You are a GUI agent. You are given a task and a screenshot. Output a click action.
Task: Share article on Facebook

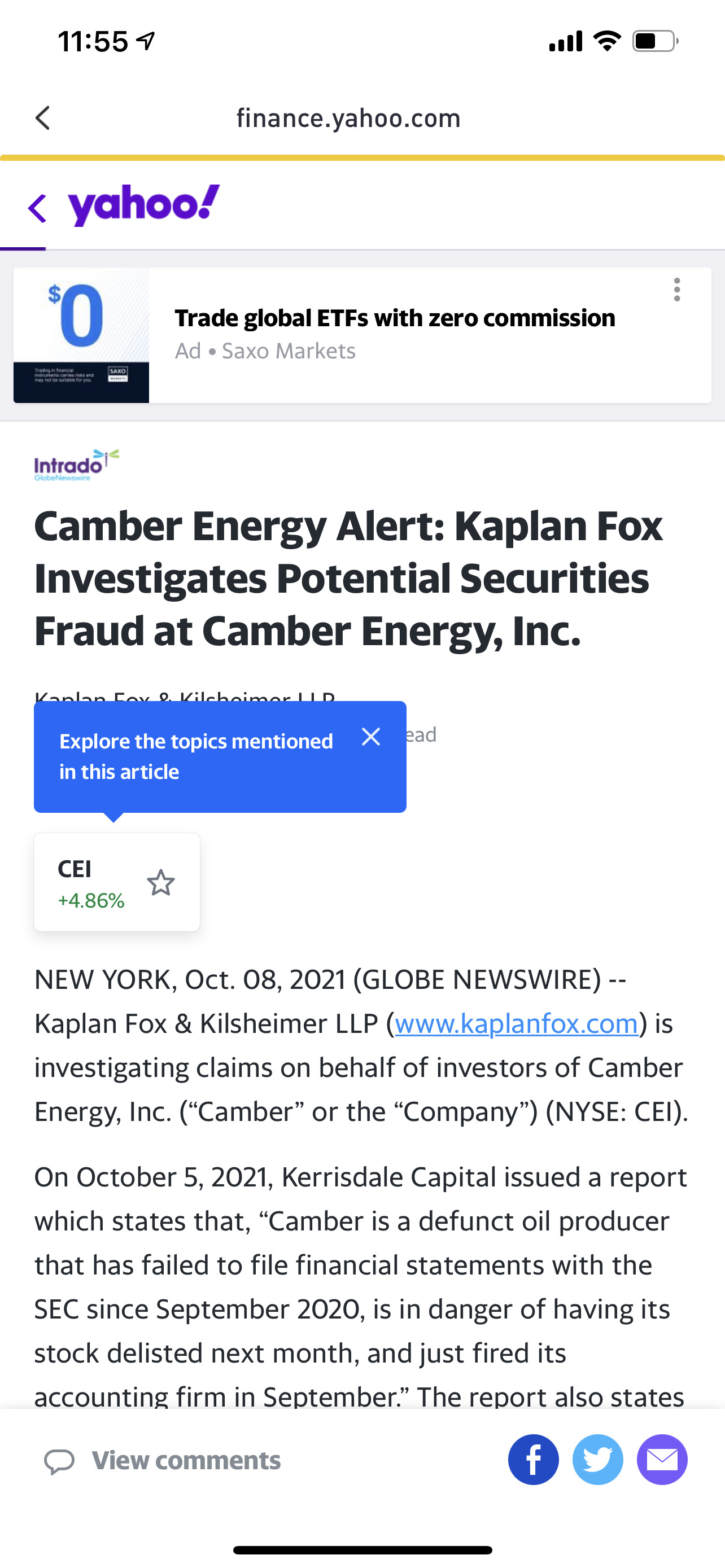click(x=533, y=1460)
